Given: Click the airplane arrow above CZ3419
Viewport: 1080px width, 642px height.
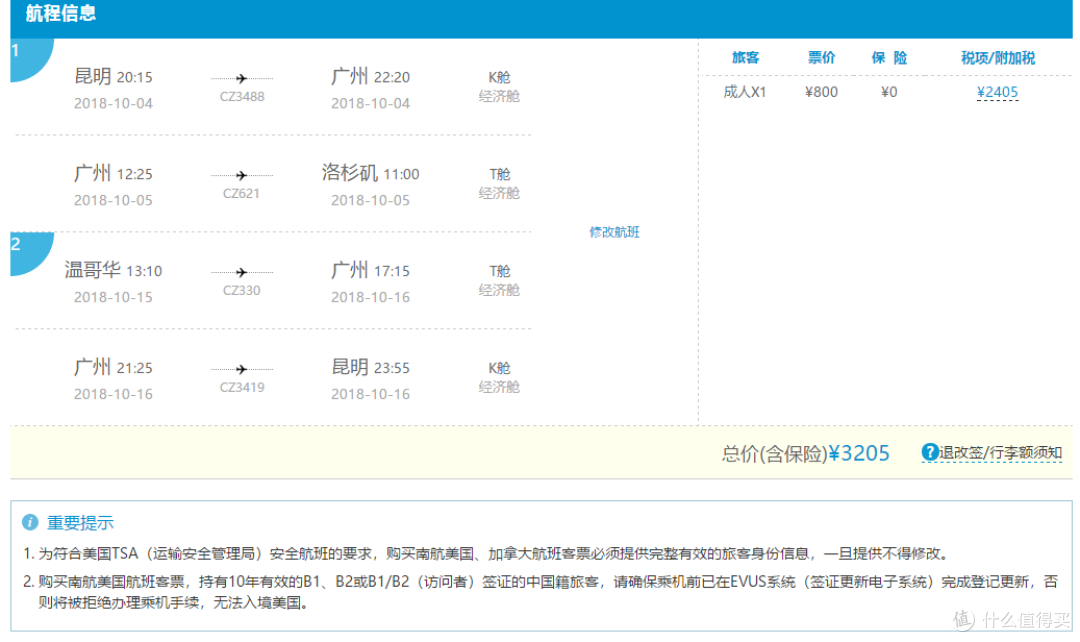Looking at the screenshot, I should 241,369.
